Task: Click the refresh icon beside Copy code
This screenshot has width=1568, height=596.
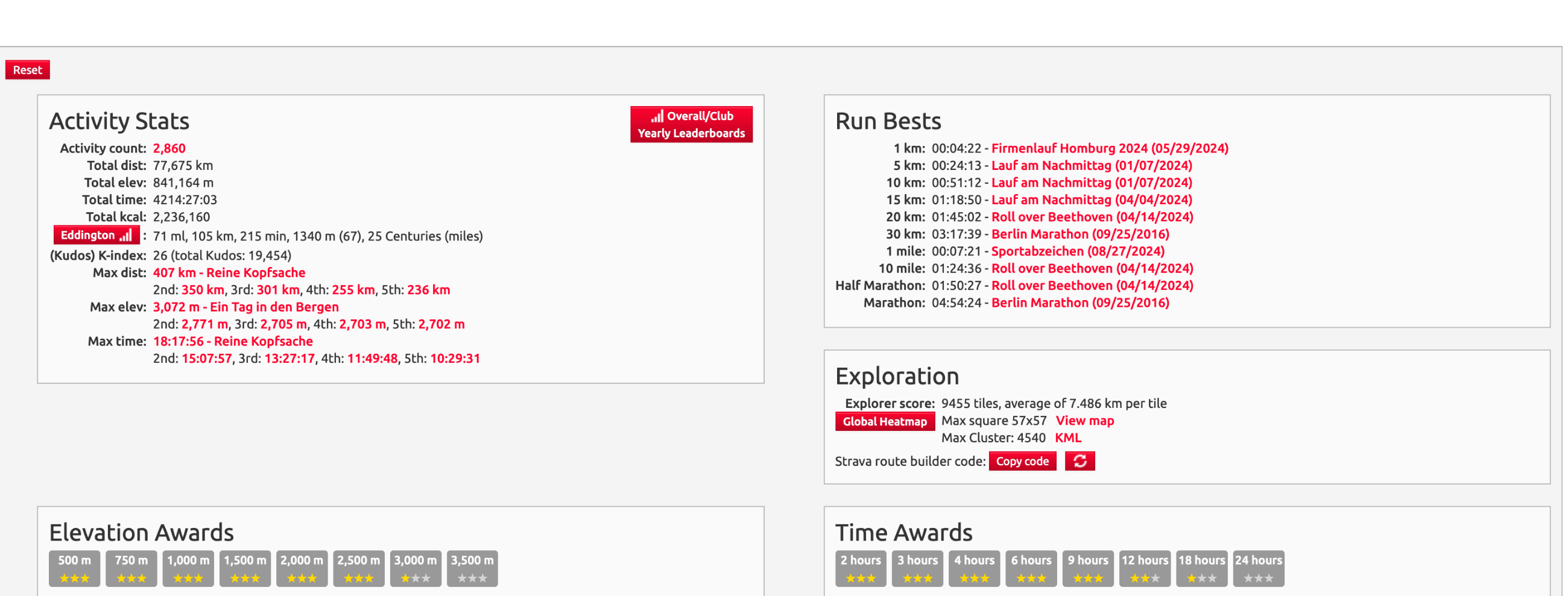Action: point(1080,461)
